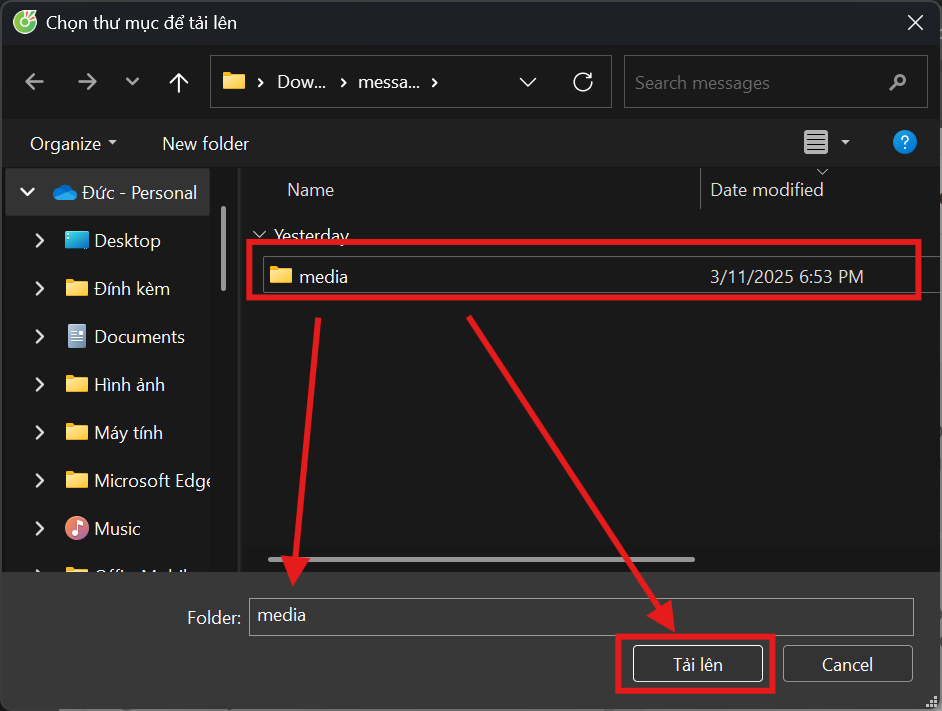Click media folder date 3/11/2025 6:53 PM
The image size is (942, 711).
pos(786,276)
